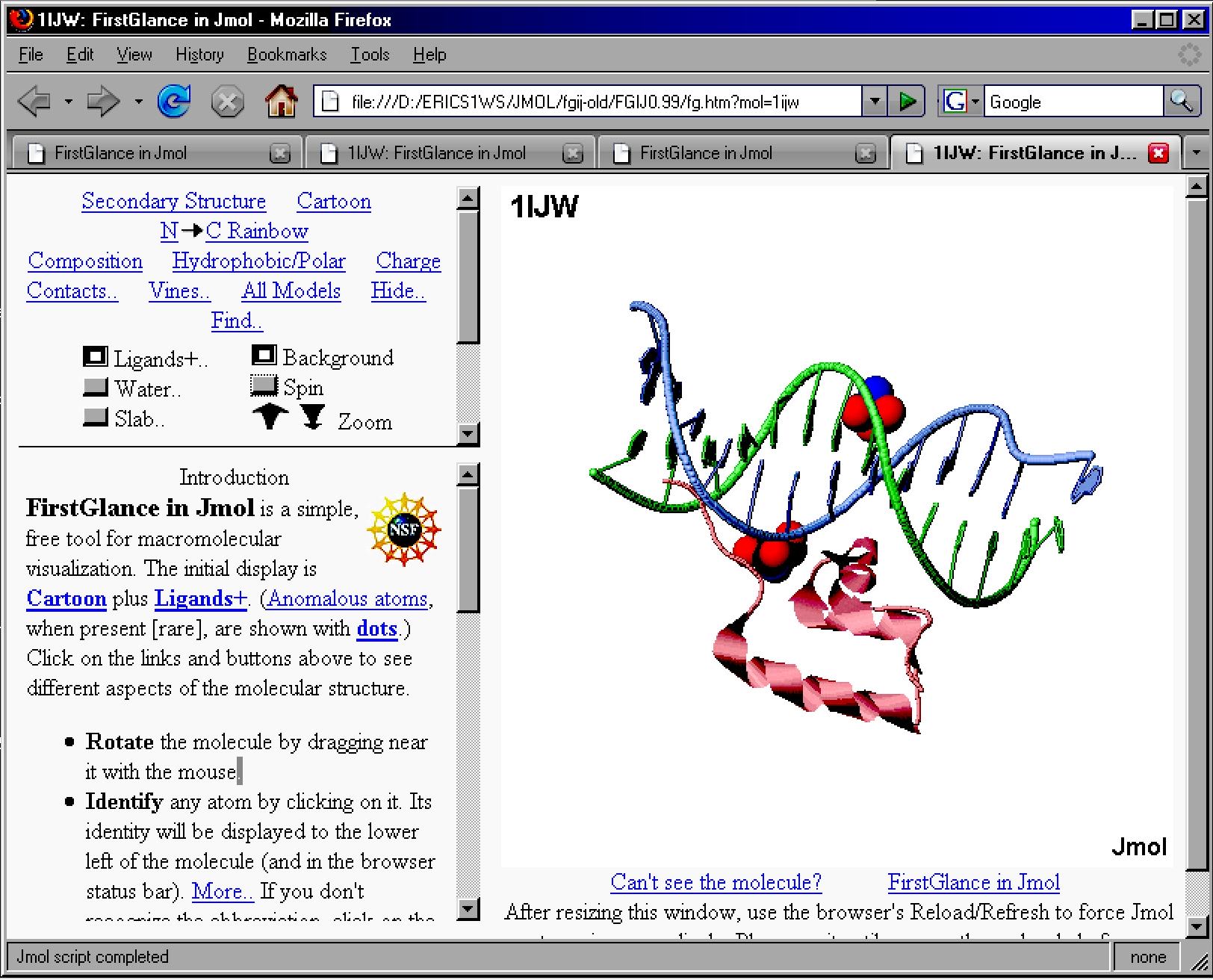Open the File menu
The width and height of the screenshot is (1213, 980).
tap(31, 55)
